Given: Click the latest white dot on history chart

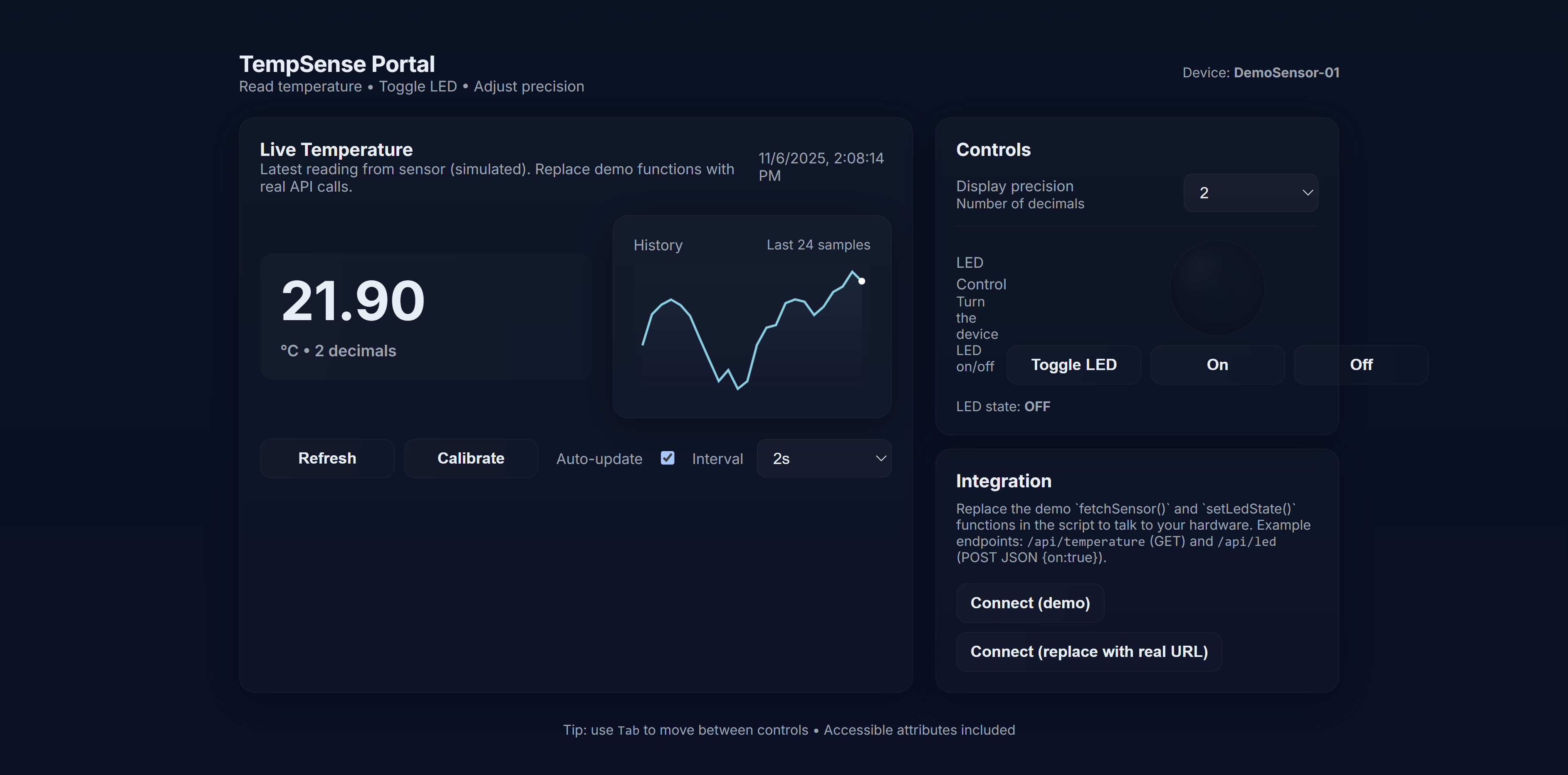Looking at the screenshot, I should pos(861,281).
